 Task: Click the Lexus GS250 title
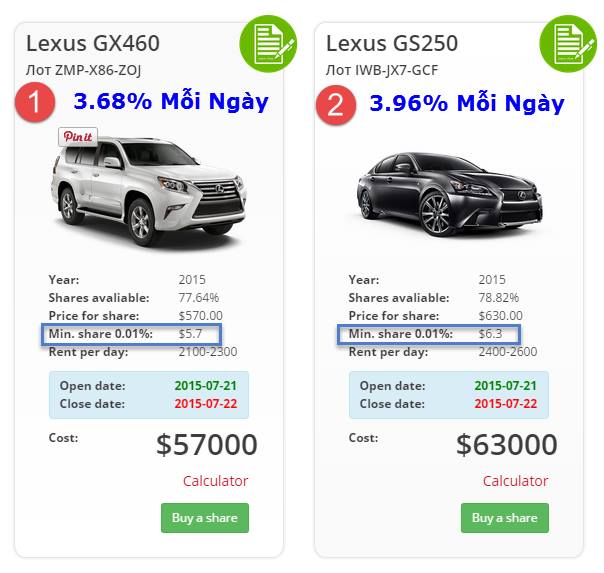tap(392, 43)
